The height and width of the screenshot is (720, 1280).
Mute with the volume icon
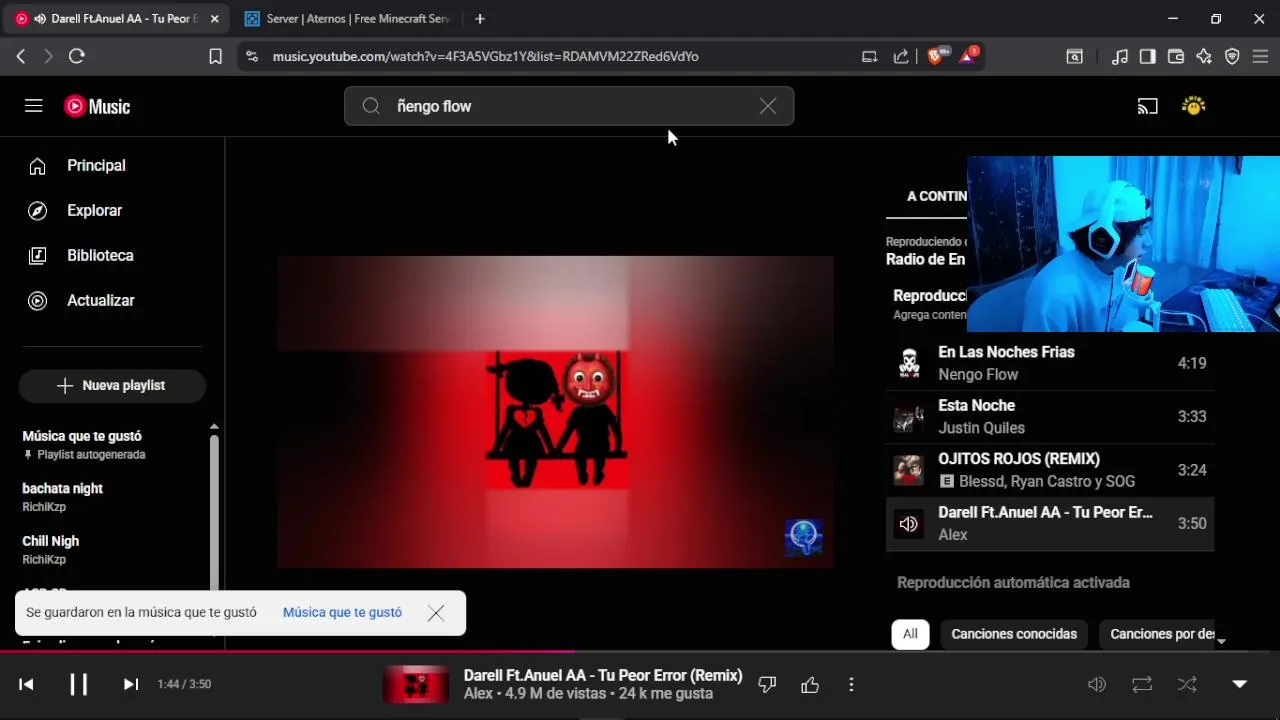pos(1097,685)
